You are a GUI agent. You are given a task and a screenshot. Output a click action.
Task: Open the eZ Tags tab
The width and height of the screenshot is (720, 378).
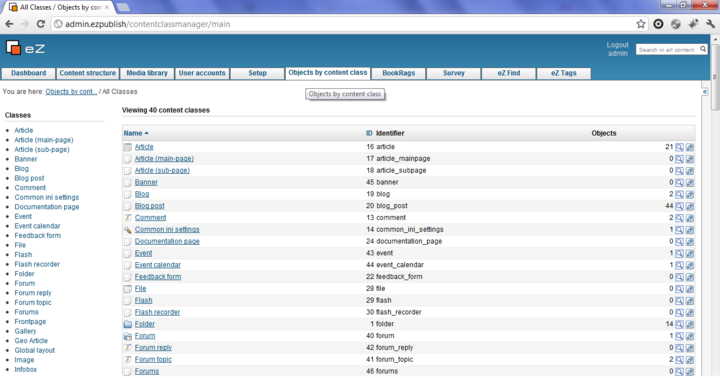pyautogui.click(x=563, y=73)
